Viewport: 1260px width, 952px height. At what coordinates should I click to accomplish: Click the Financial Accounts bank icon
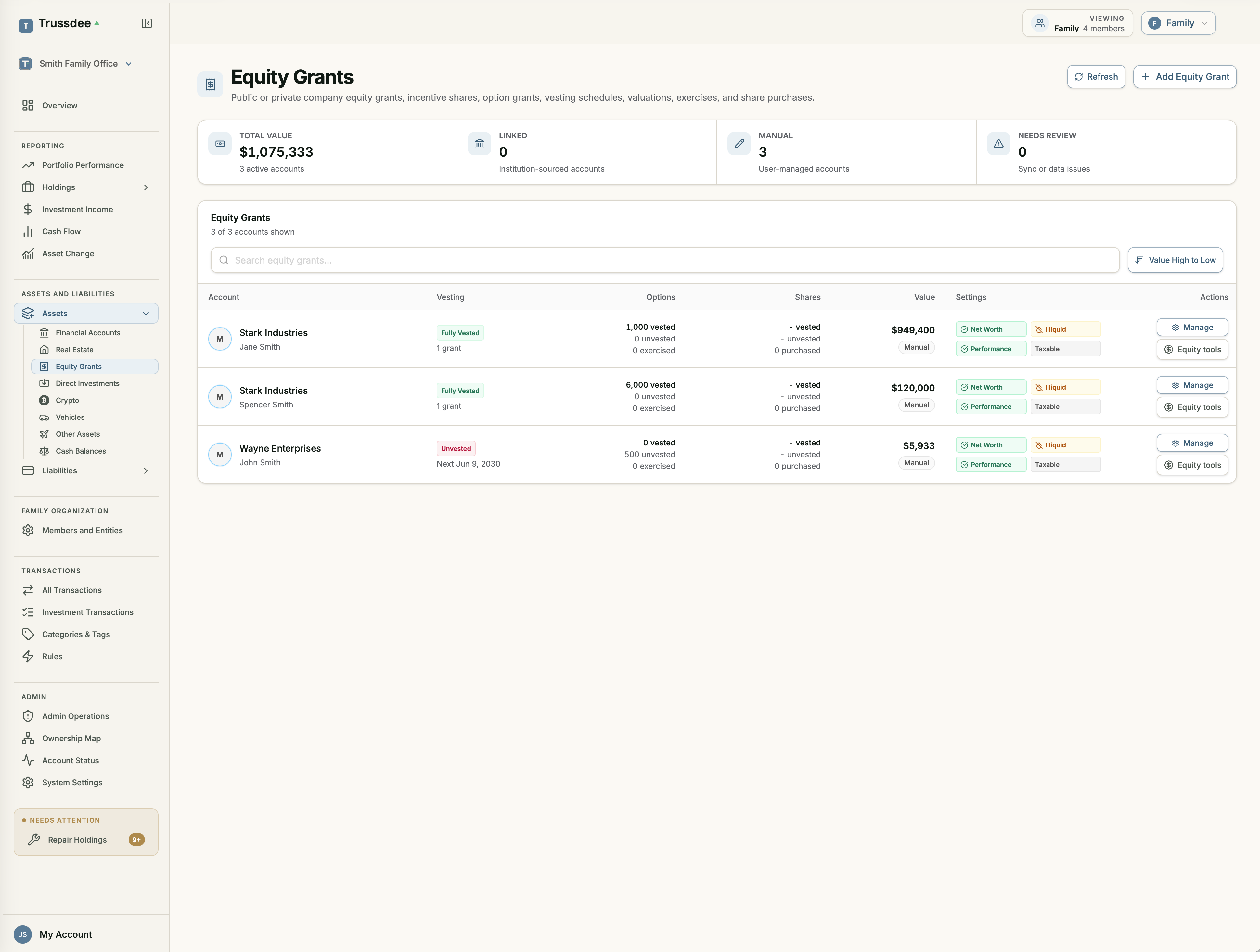44,333
